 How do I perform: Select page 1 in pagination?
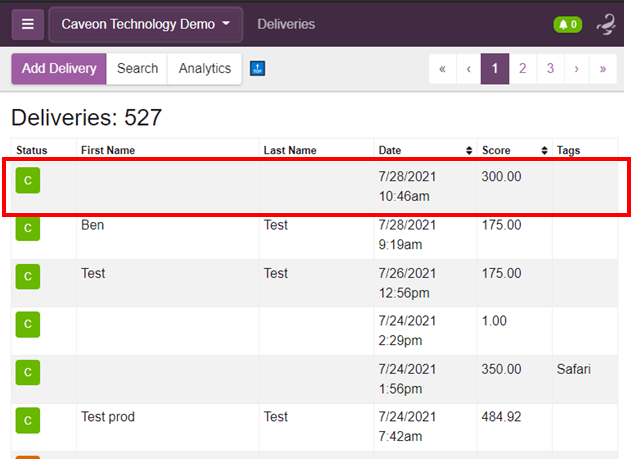(495, 69)
